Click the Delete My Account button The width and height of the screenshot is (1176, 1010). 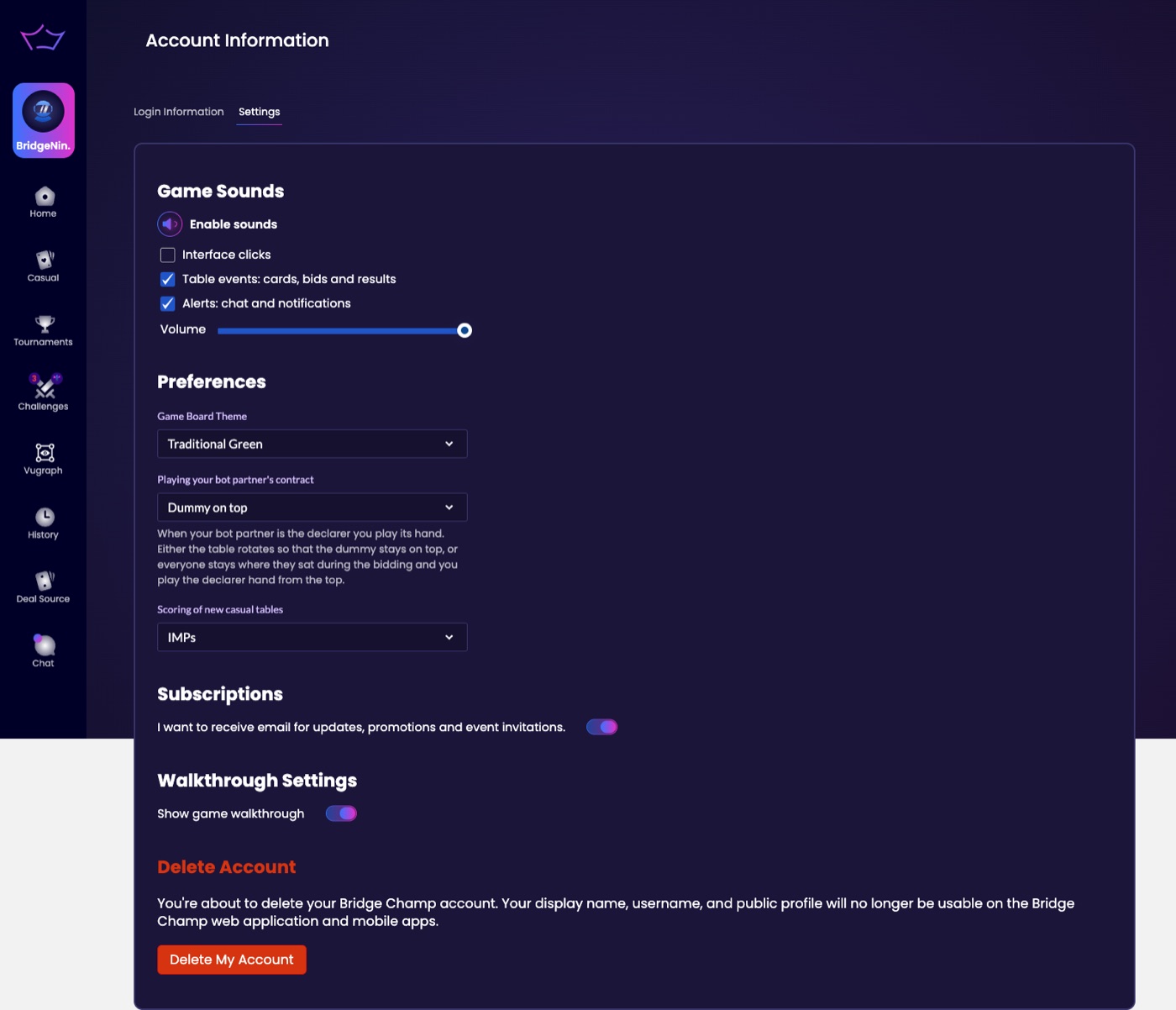click(232, 960)
